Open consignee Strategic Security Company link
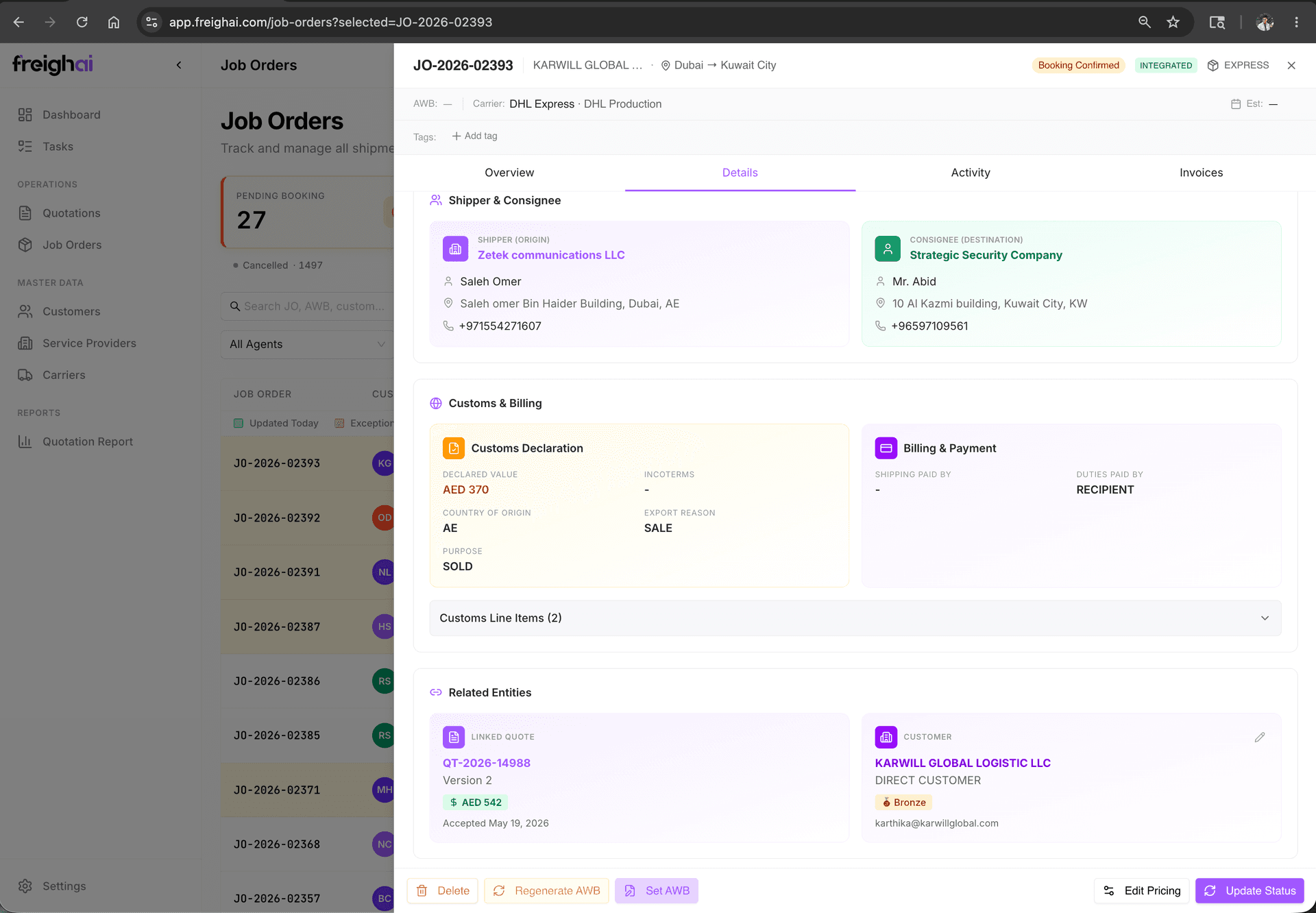Image resolution: width=1316 pixels, height=913 pixels. pyautogui.click(x=986, y=255)
